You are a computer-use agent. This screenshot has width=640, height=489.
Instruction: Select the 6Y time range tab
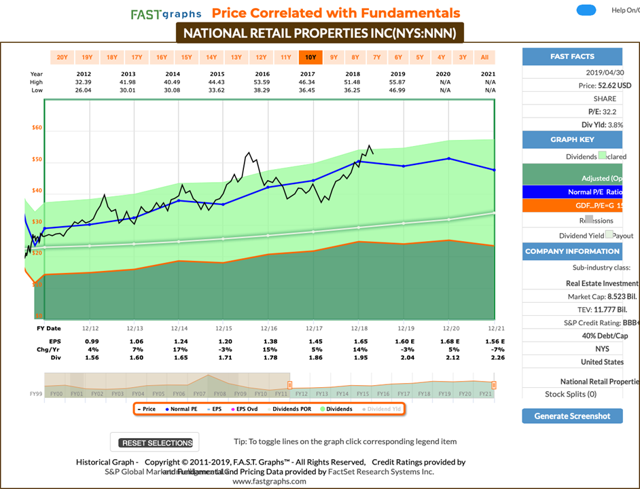point(398,57)
